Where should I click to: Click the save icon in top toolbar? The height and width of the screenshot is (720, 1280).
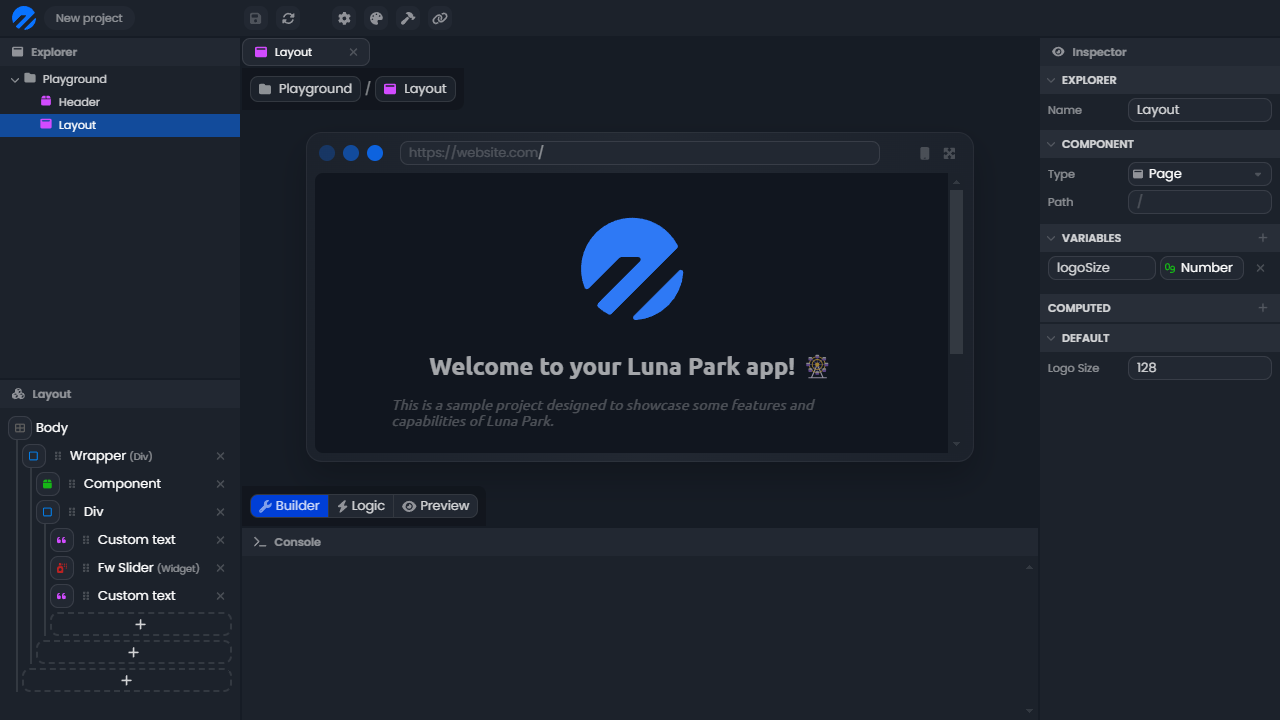tap(256, 18)
